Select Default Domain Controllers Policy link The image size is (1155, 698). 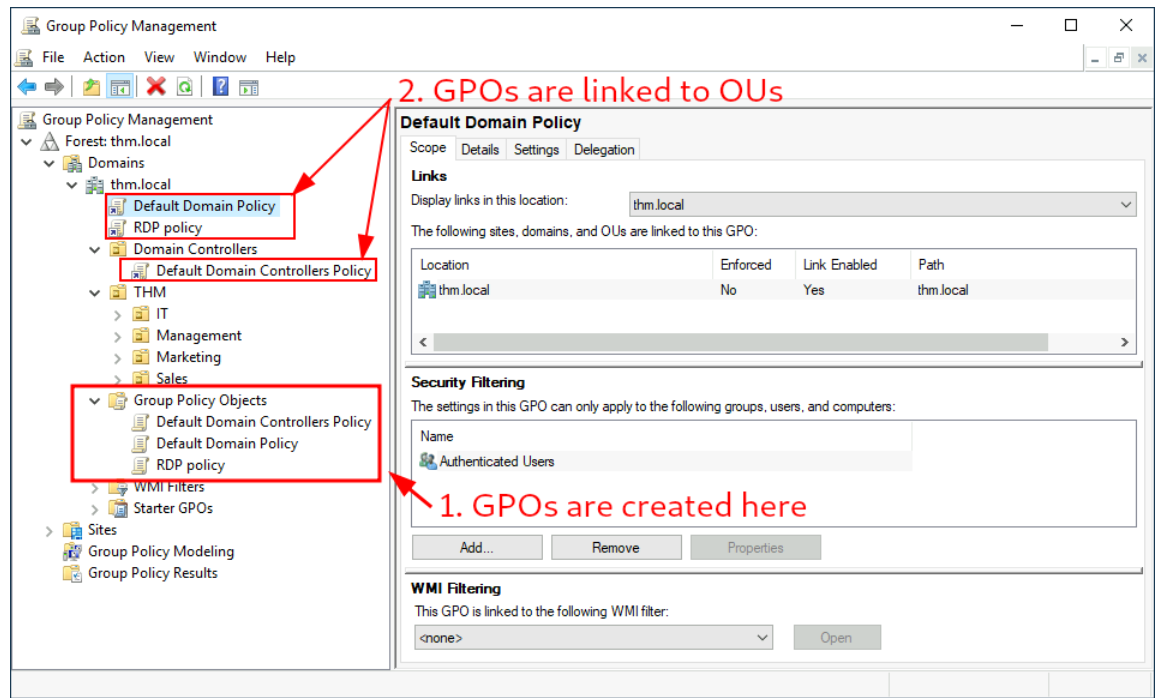click(263, 271)
